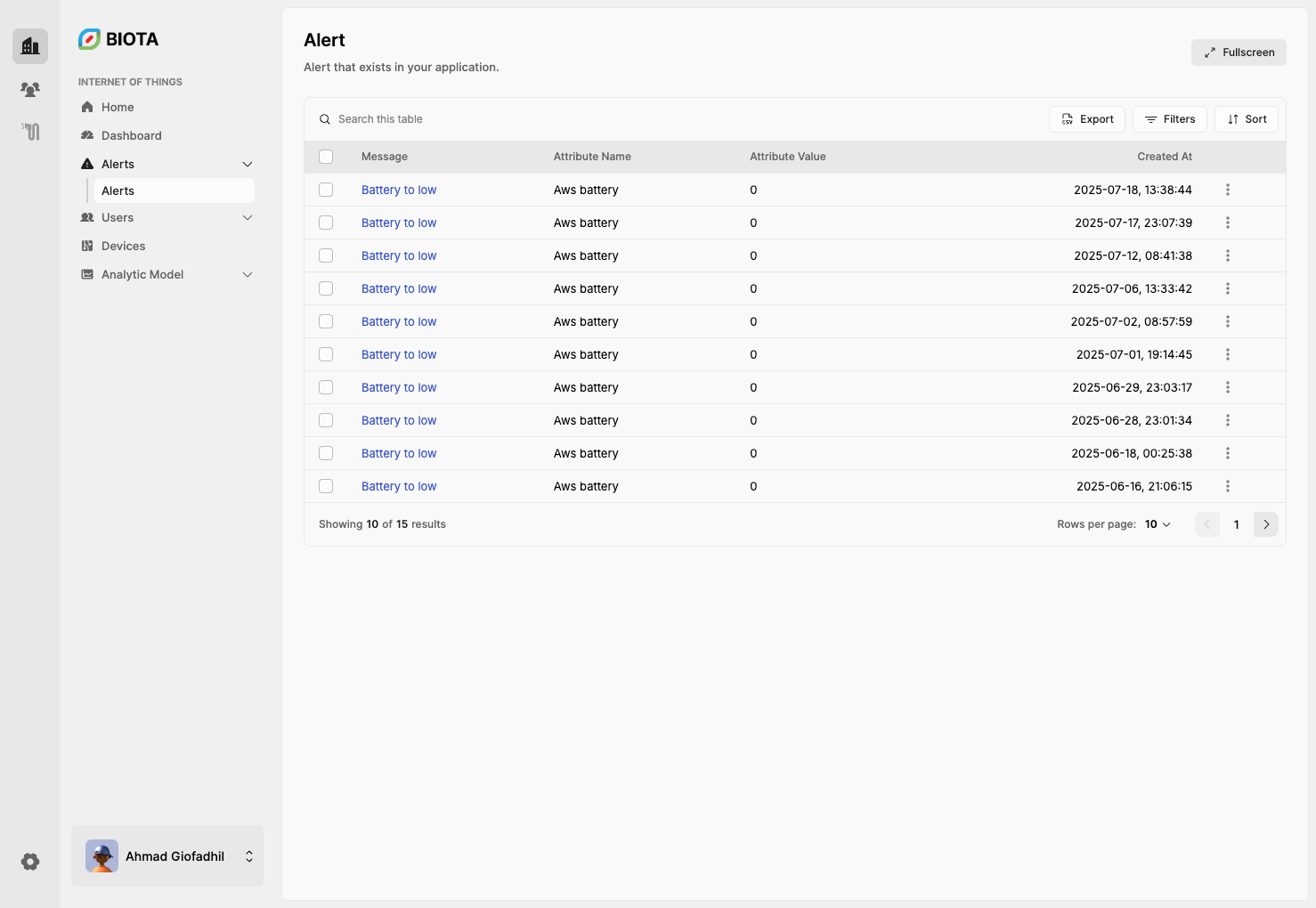1316x908 pixels.
Task: Click the BIOTA logo icon
Action: click(x=89, y=39)
